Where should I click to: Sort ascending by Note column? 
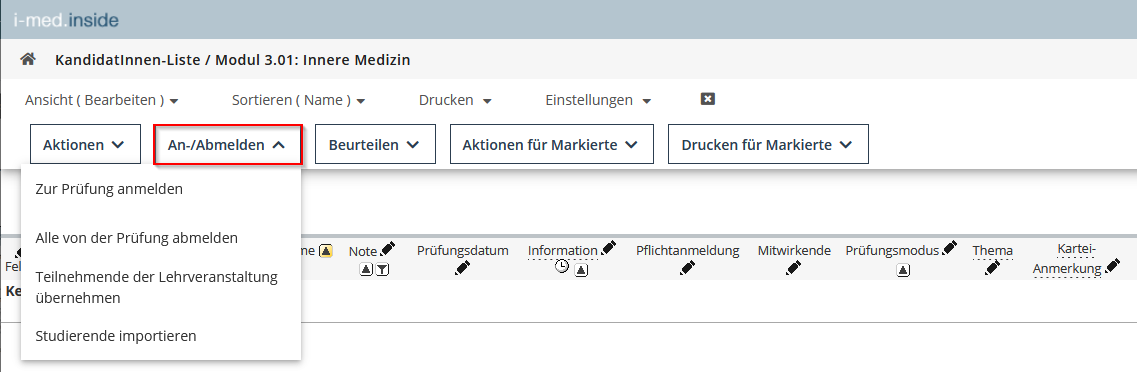(x=366, y=270)
